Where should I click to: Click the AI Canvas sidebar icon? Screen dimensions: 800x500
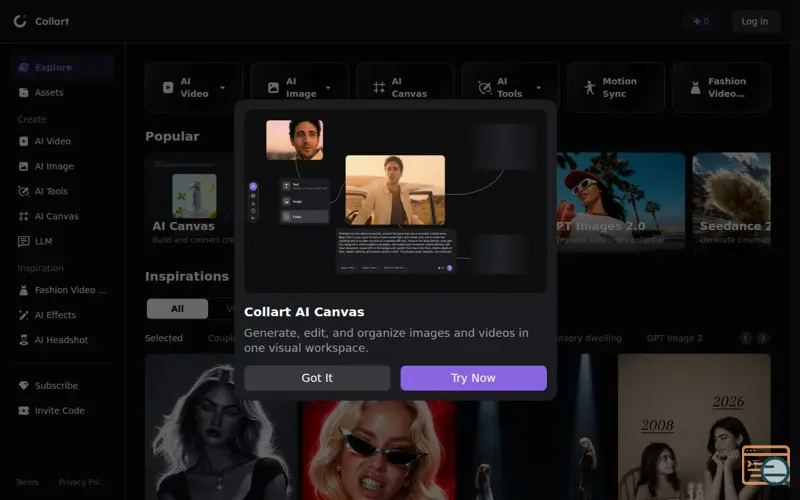coord(23,216)
